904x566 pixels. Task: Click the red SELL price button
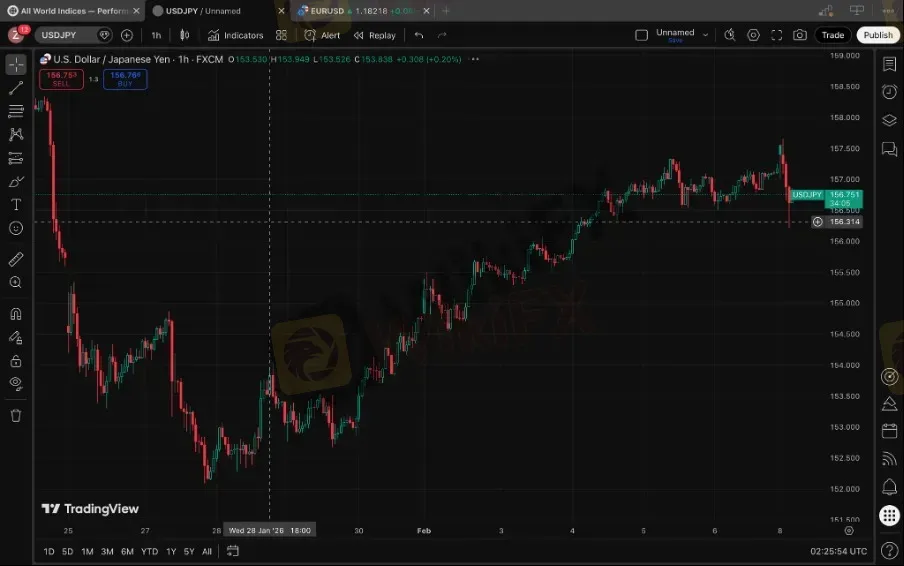61,79
